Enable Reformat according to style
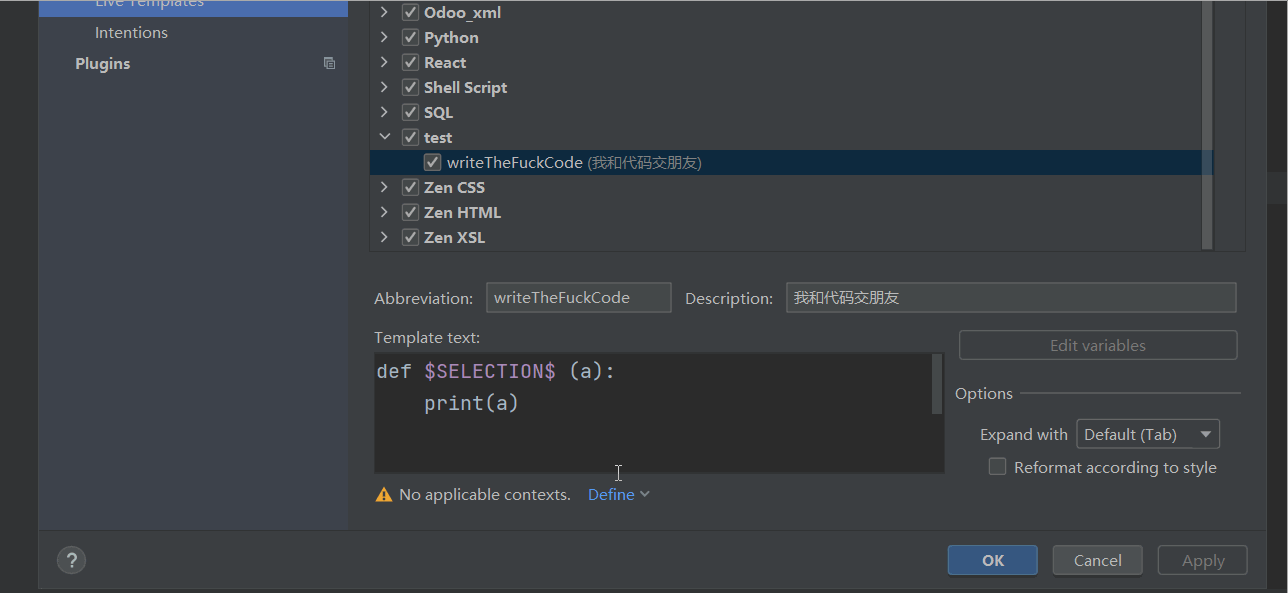 tap(997, 467)
